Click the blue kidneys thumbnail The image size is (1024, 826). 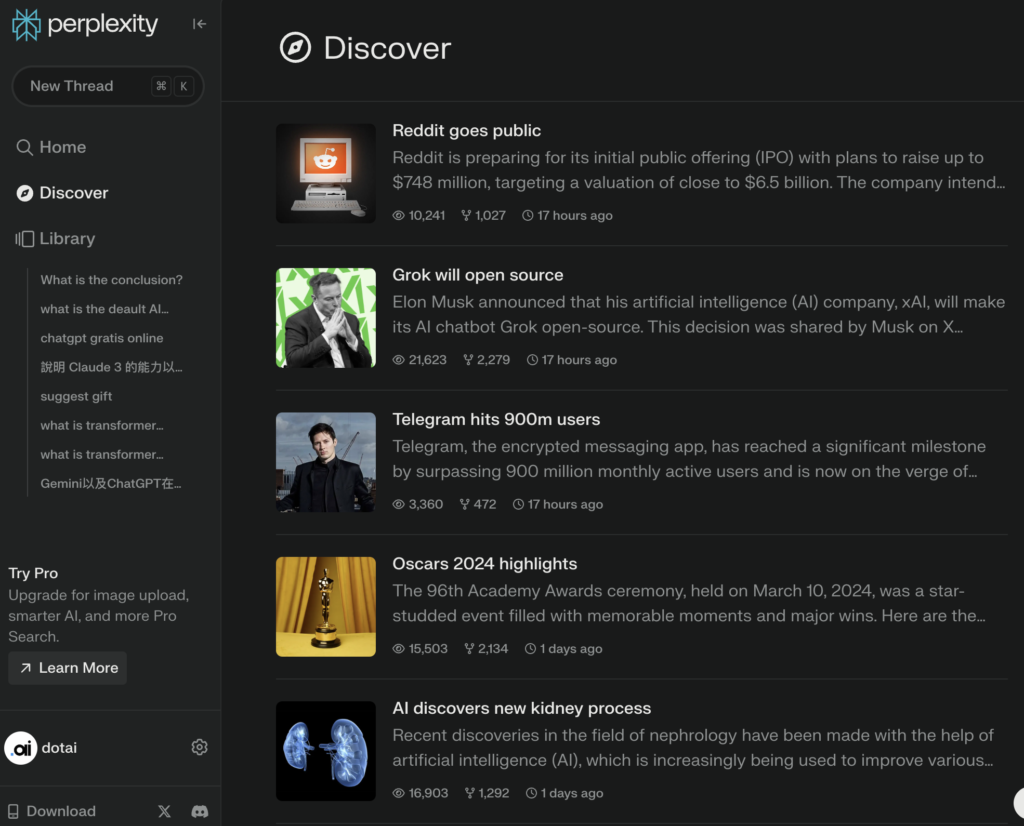[x=326, y=751]
